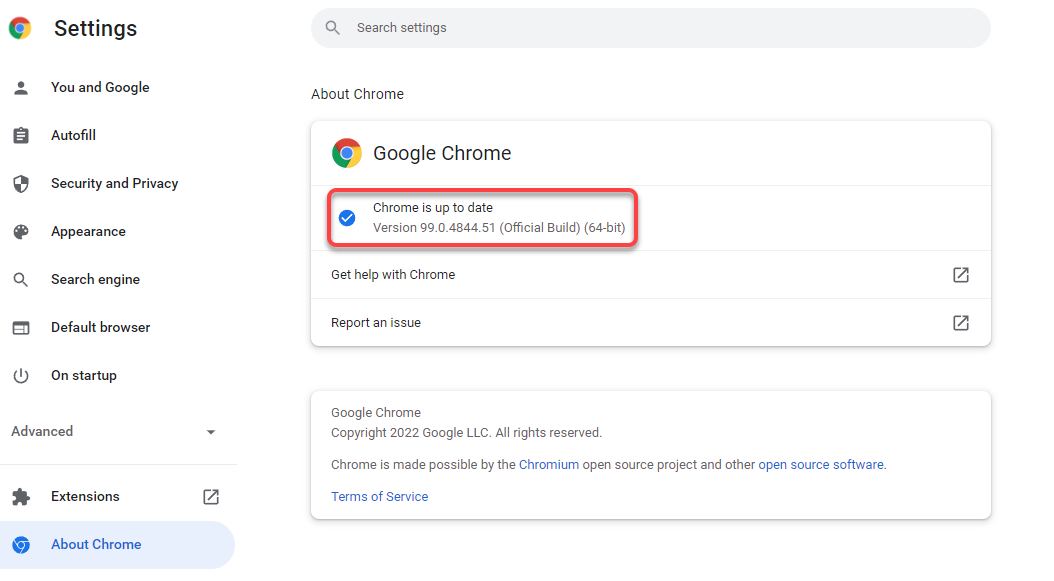This screenshot has height=581, width=1054.
Task: Click the Default browser window icon
Action: pos(21,328)
